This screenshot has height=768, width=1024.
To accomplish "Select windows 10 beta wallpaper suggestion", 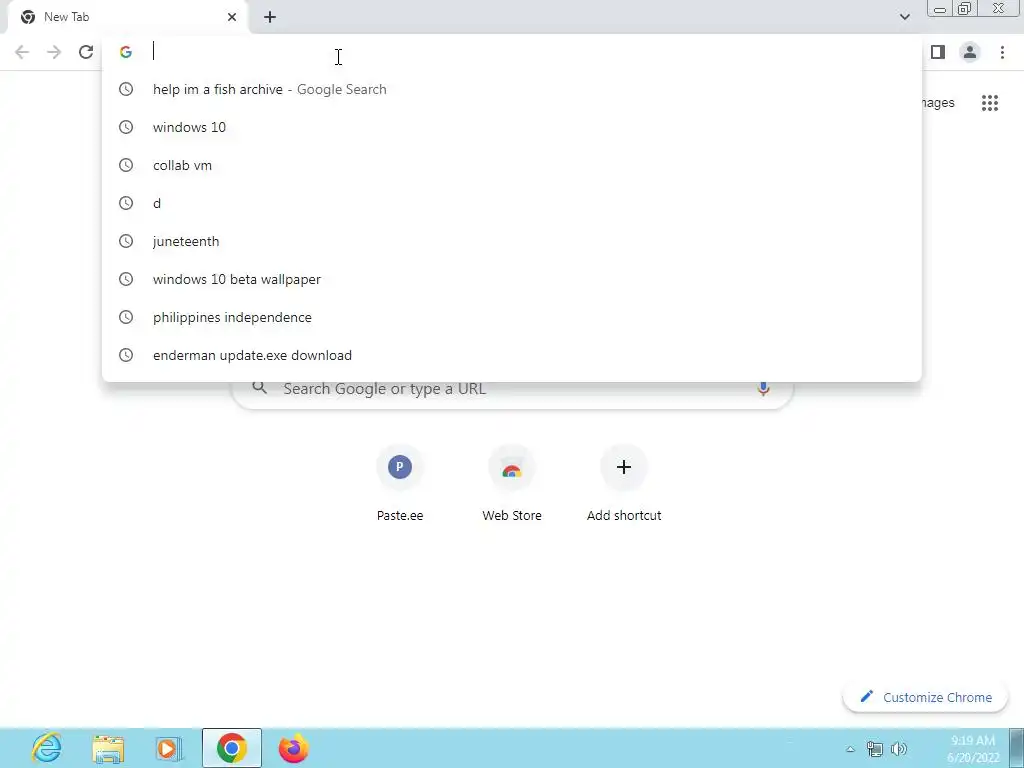I will pos(512,279).
